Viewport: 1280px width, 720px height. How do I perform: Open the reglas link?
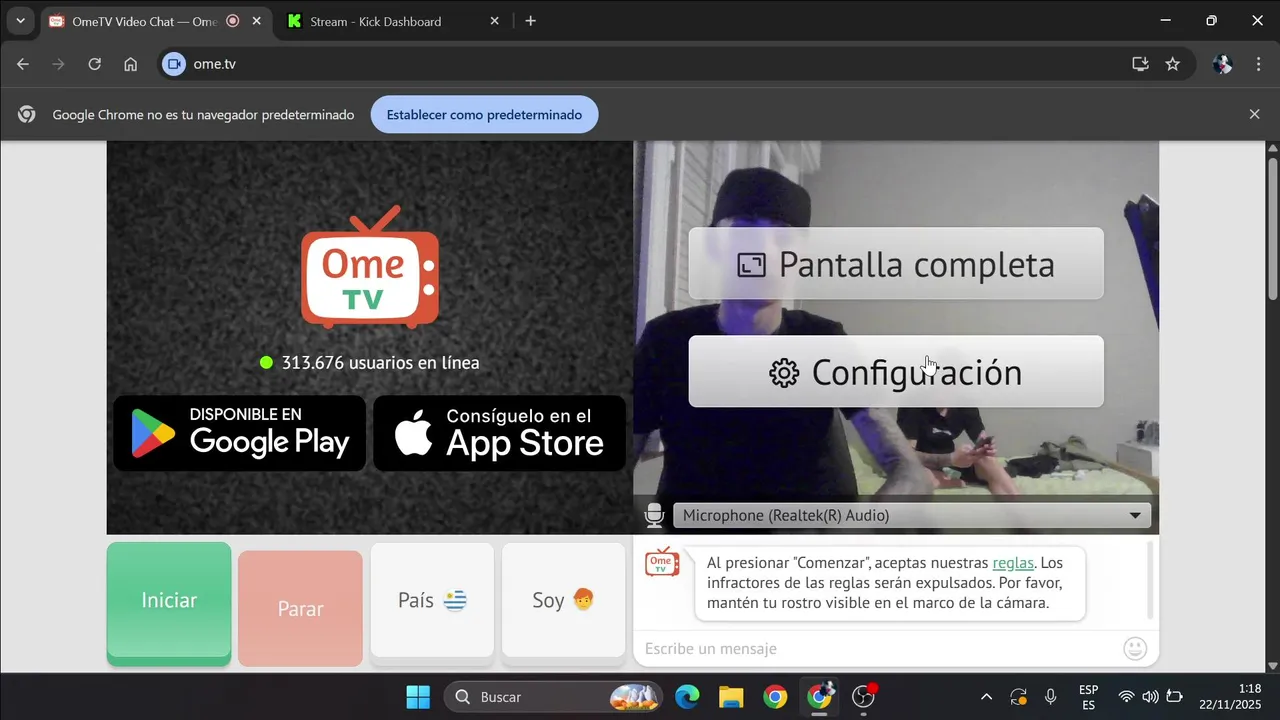tap(1013, 563)
